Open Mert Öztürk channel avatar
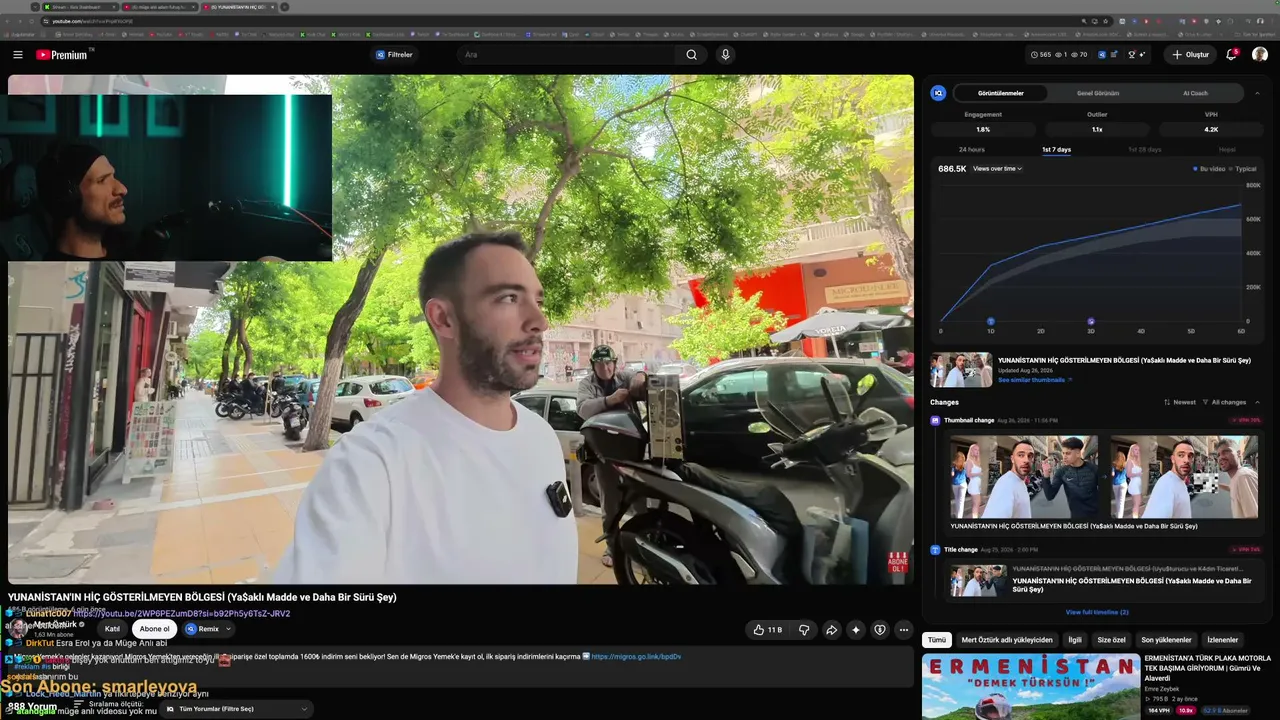Viewport: 1280px width, 720px height. point(19,629)
